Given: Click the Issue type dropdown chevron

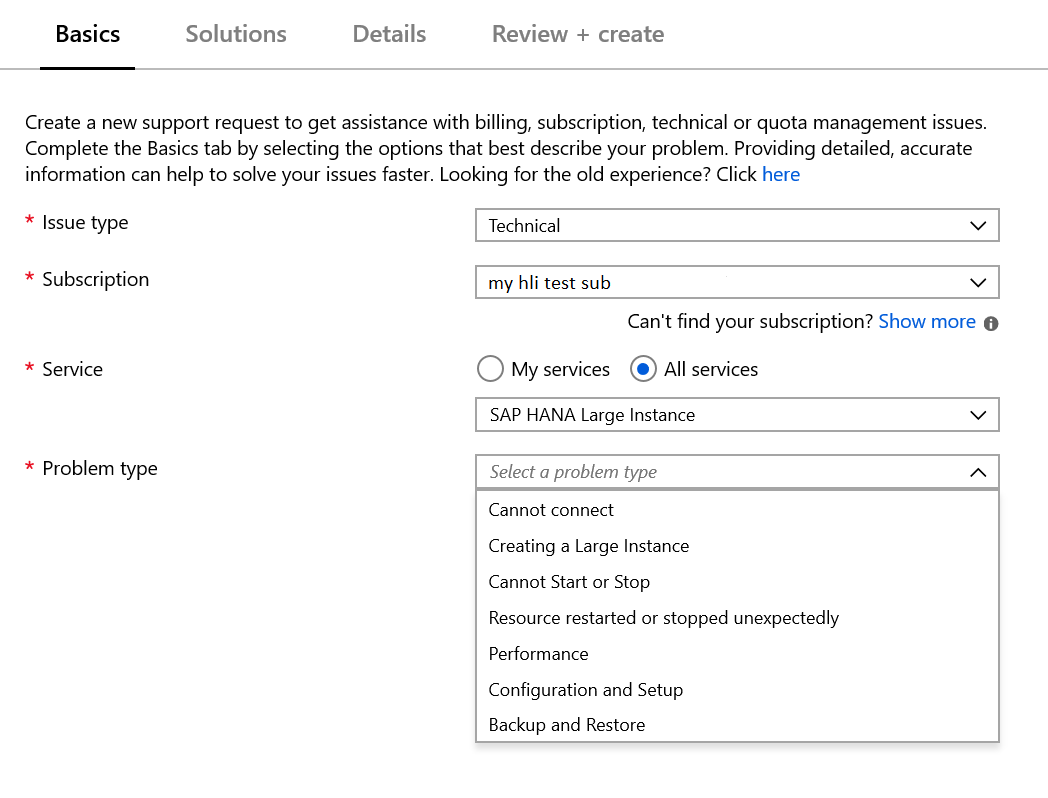Looking at the screenshot, I should 978,226.
